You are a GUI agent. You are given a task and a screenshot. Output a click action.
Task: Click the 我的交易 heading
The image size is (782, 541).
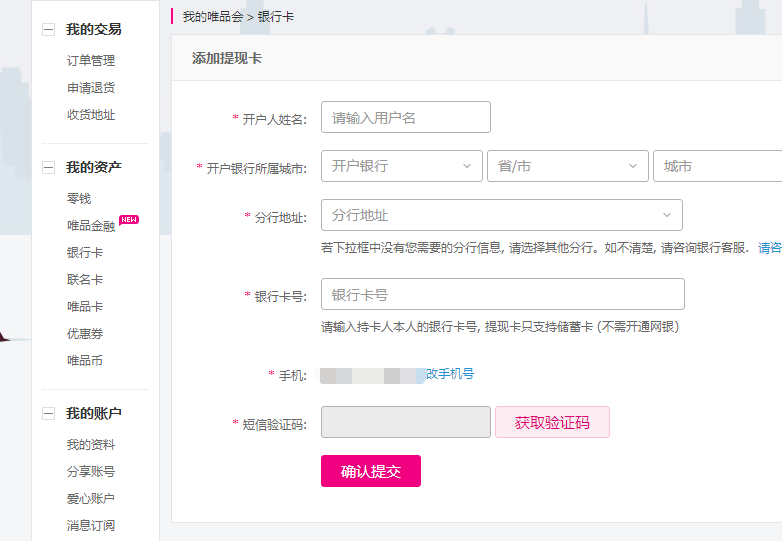94,29
